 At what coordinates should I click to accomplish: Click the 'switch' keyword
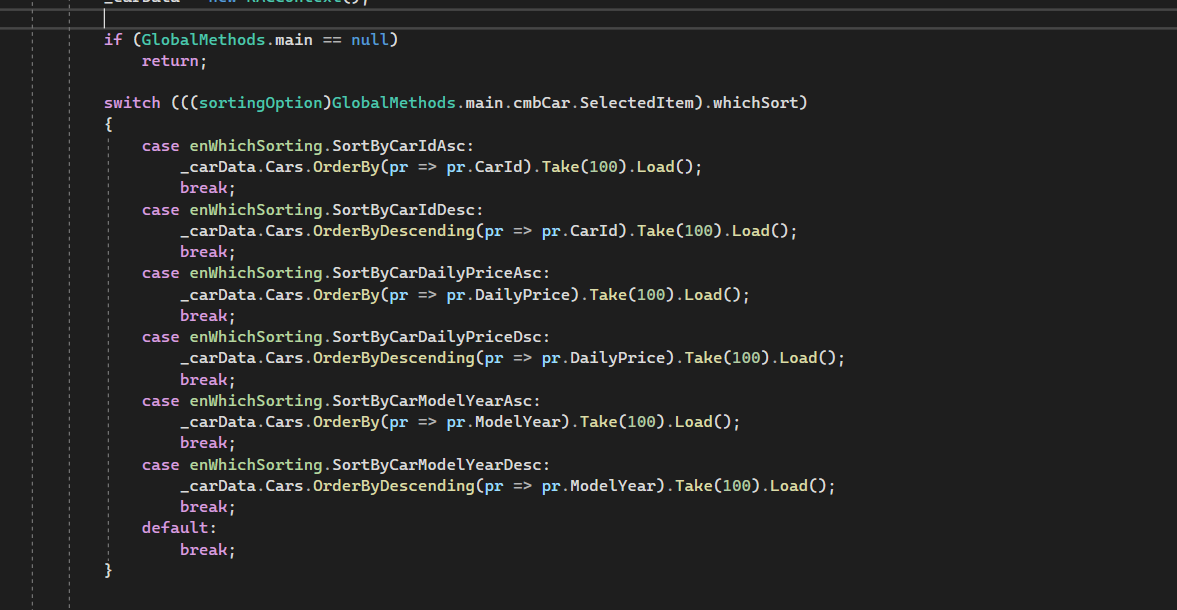[x=132, y=103]
